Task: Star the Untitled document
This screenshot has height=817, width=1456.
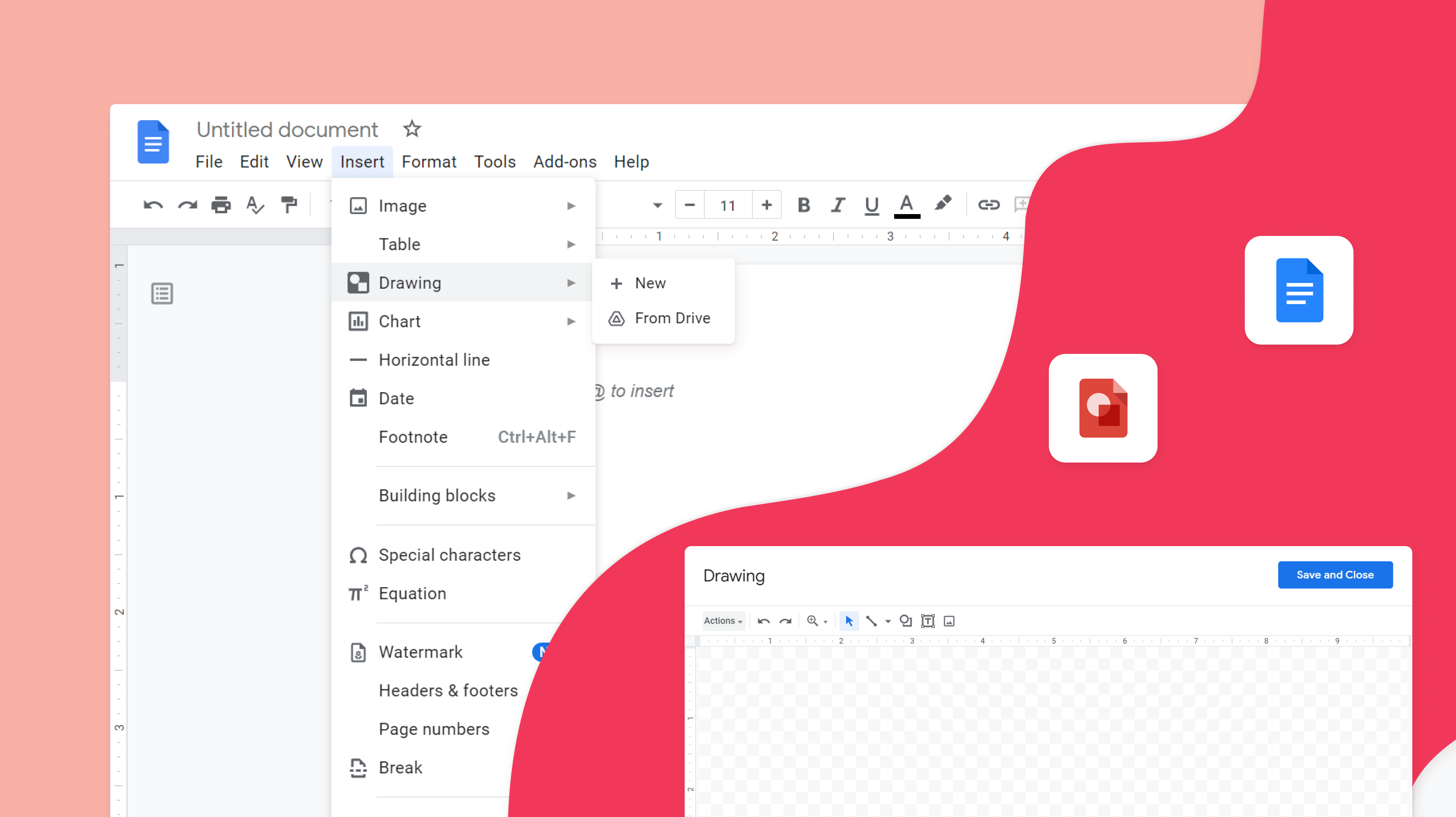Action: 412,129
